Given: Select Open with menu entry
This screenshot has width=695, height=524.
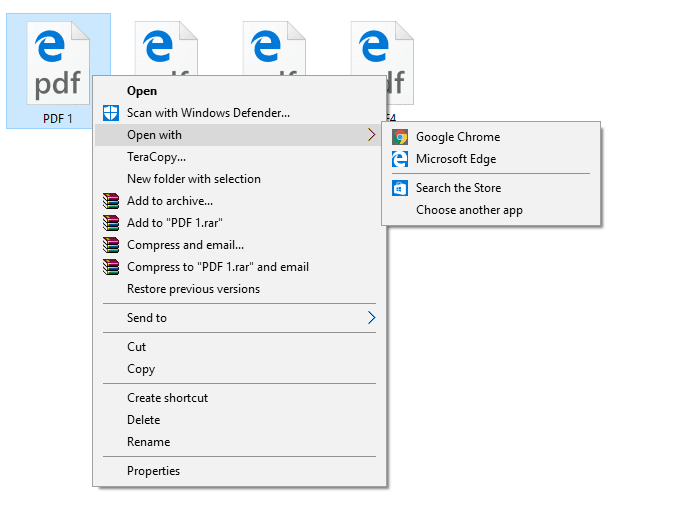Looking at the screenshot, I should tap(240, 135).
